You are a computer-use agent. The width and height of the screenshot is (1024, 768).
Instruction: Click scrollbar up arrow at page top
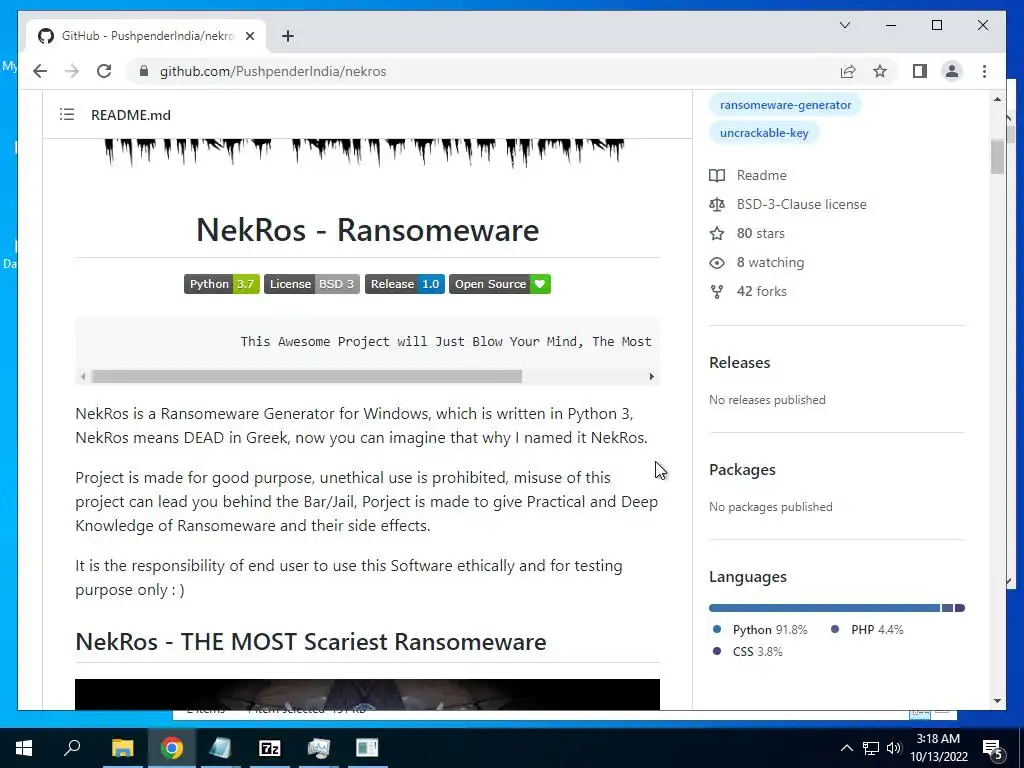(997, 99)
